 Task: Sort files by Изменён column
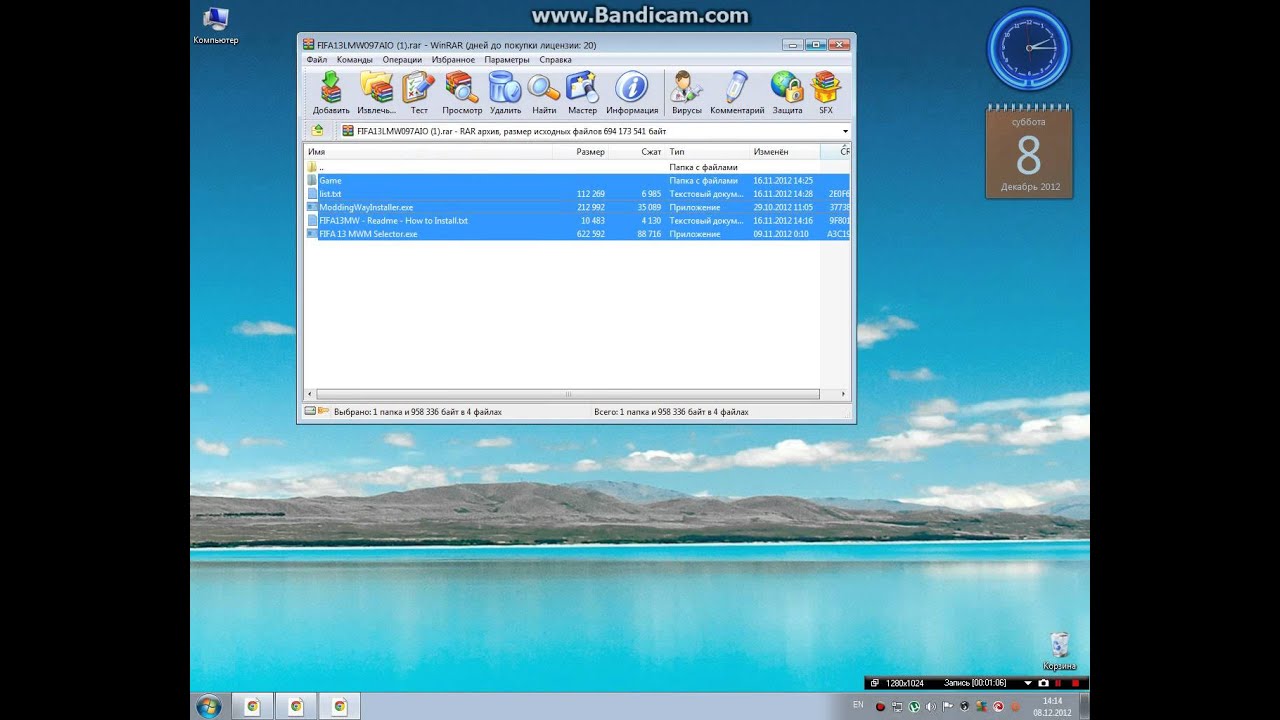[x=785, y=152]
